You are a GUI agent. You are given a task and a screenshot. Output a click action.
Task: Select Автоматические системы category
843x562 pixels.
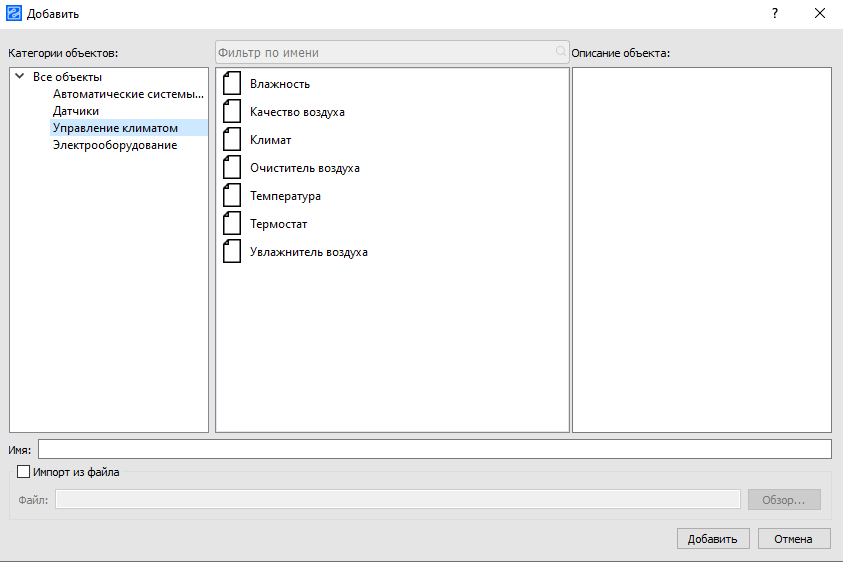pyautogui.click(x=127, y=94)
